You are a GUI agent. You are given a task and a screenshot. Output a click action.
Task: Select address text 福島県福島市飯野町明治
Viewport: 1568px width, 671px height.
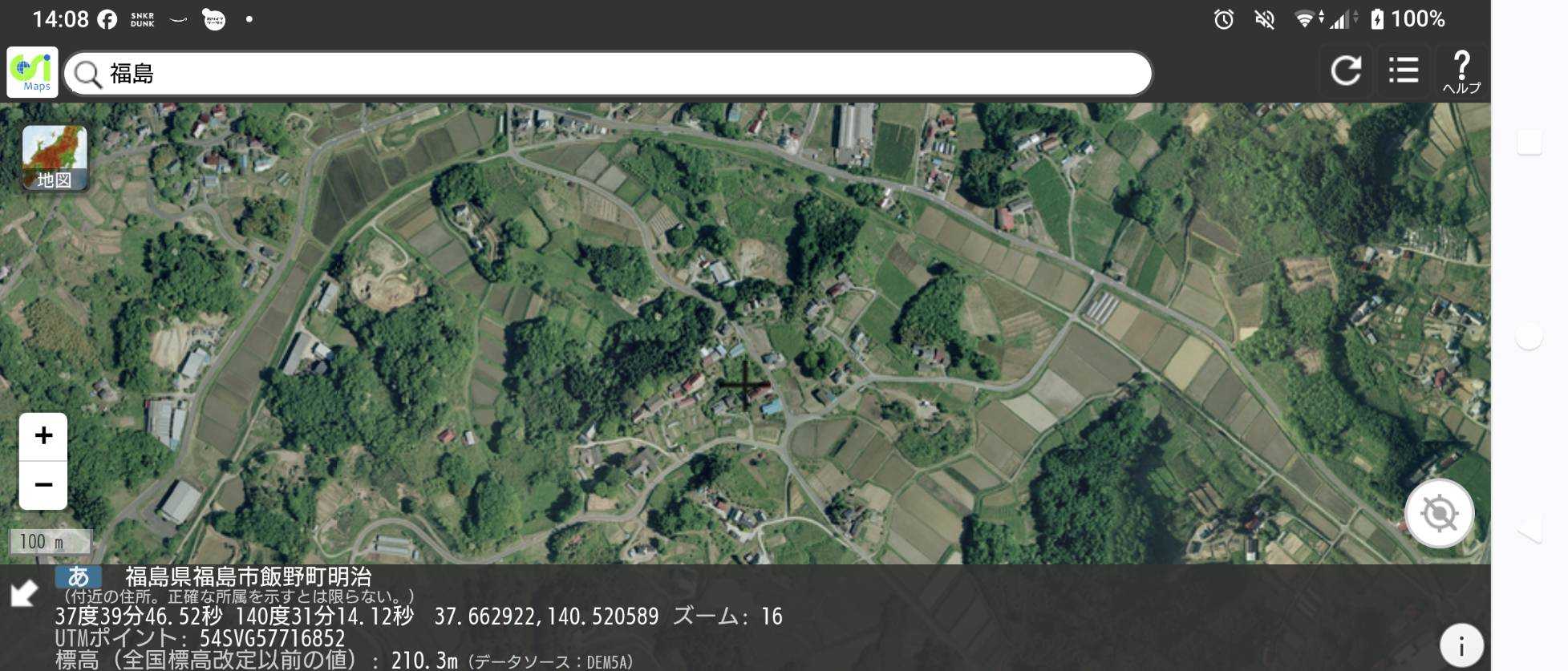[249, 576]
